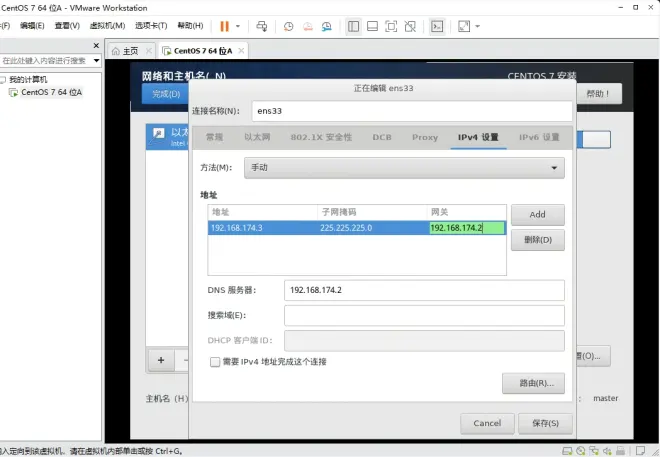This screenshot has width=660, height=457.
Task: Switch to the 以太网 tab
Action: [257, 137]
